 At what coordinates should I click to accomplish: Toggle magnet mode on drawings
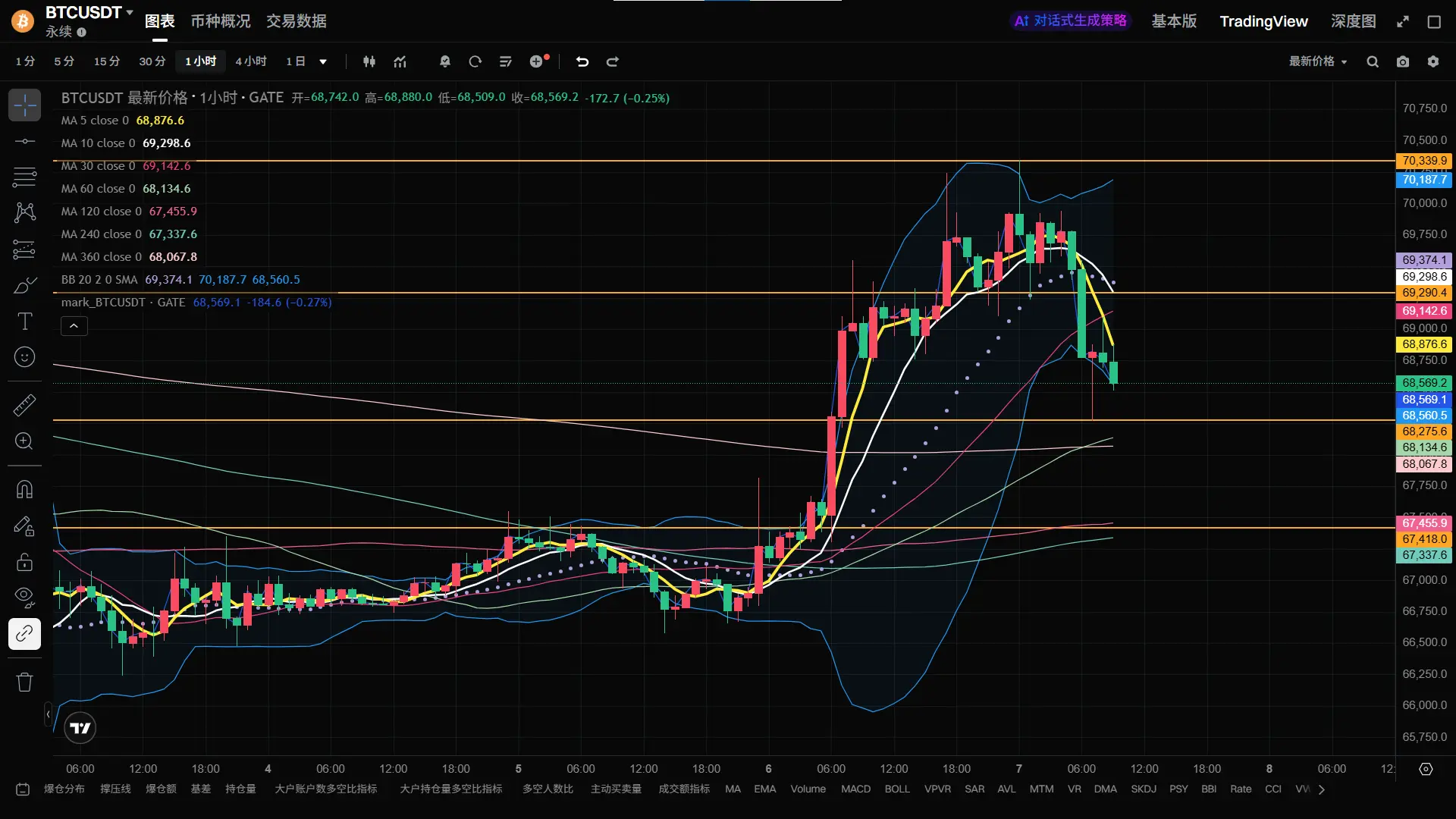coord(24,489)
